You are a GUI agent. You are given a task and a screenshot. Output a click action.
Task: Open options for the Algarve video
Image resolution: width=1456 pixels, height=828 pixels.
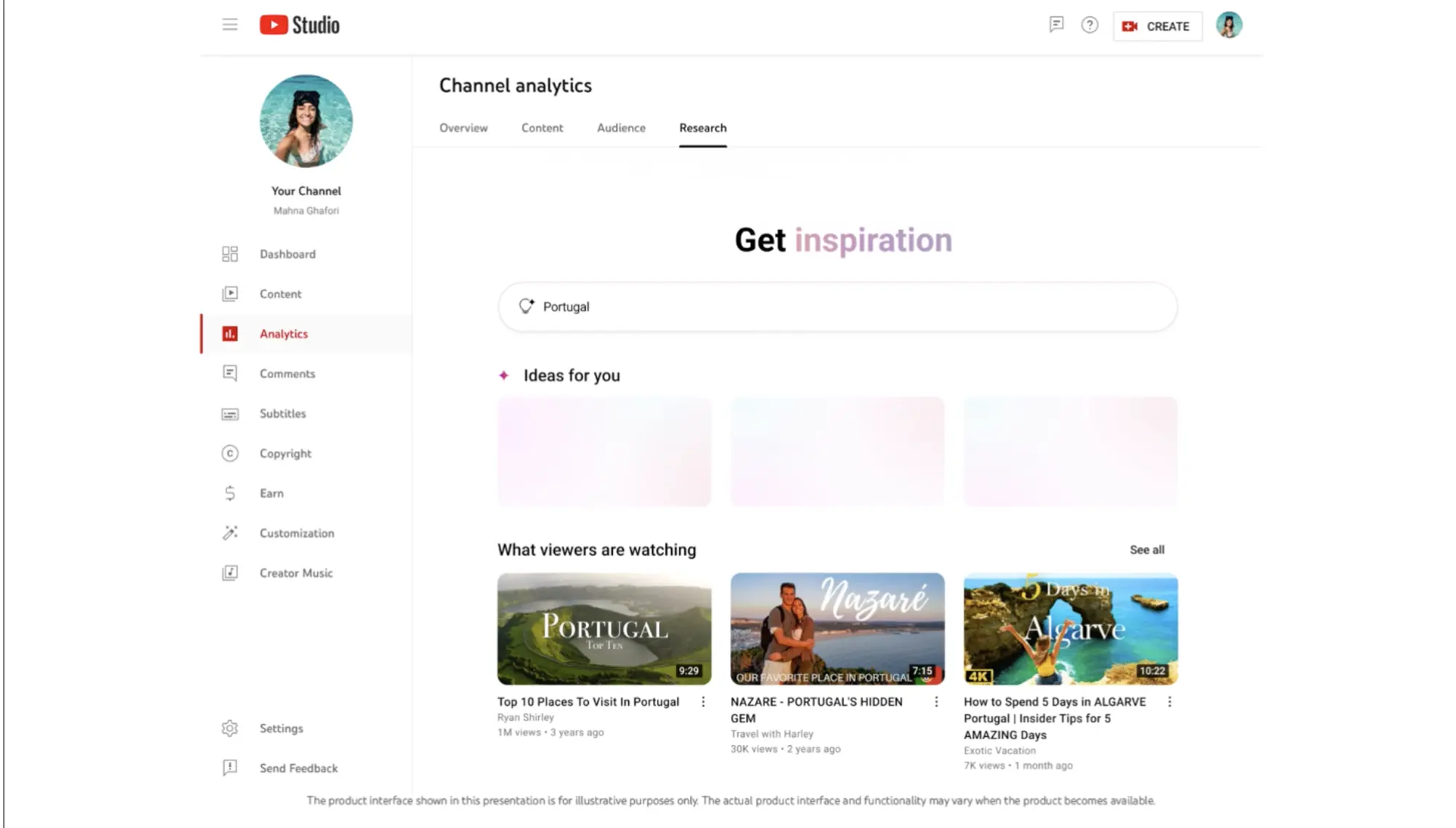[1170, 701]
